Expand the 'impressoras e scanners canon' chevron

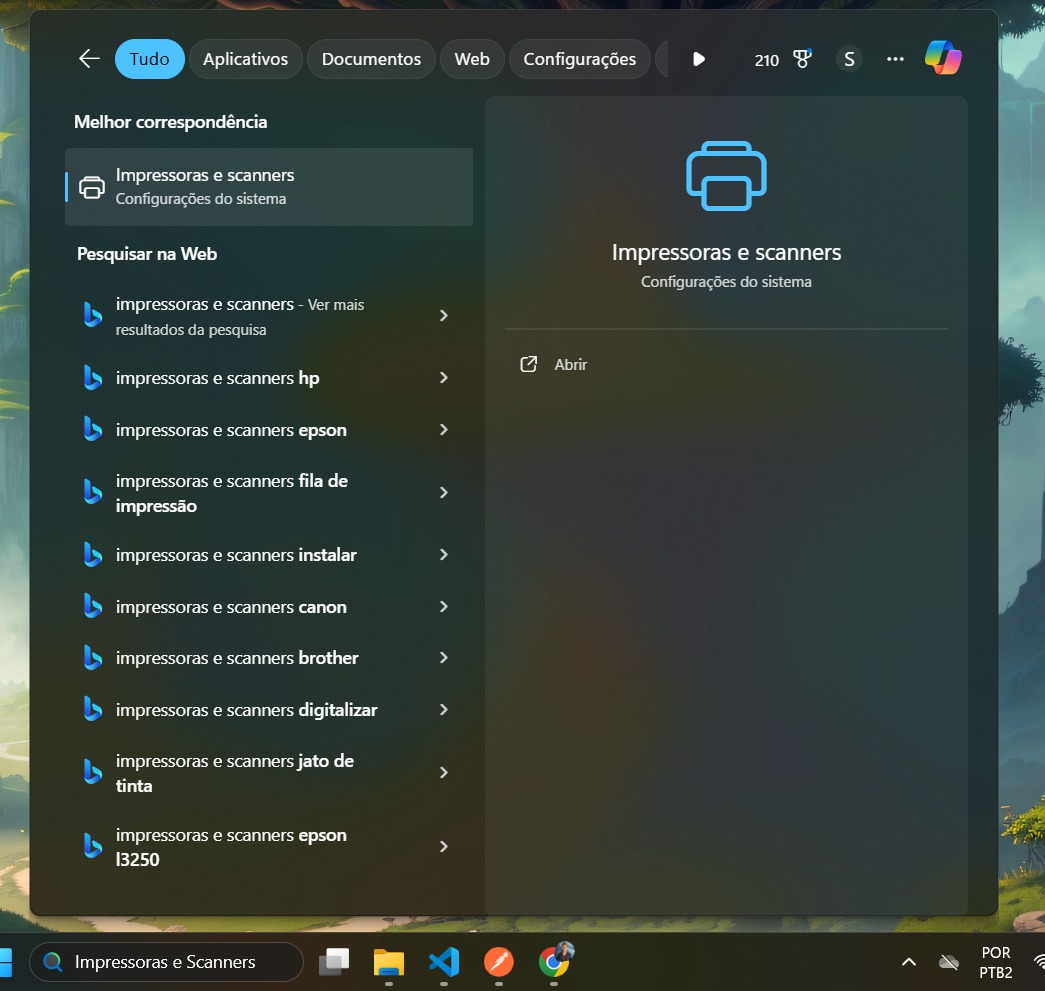[444, 607]
